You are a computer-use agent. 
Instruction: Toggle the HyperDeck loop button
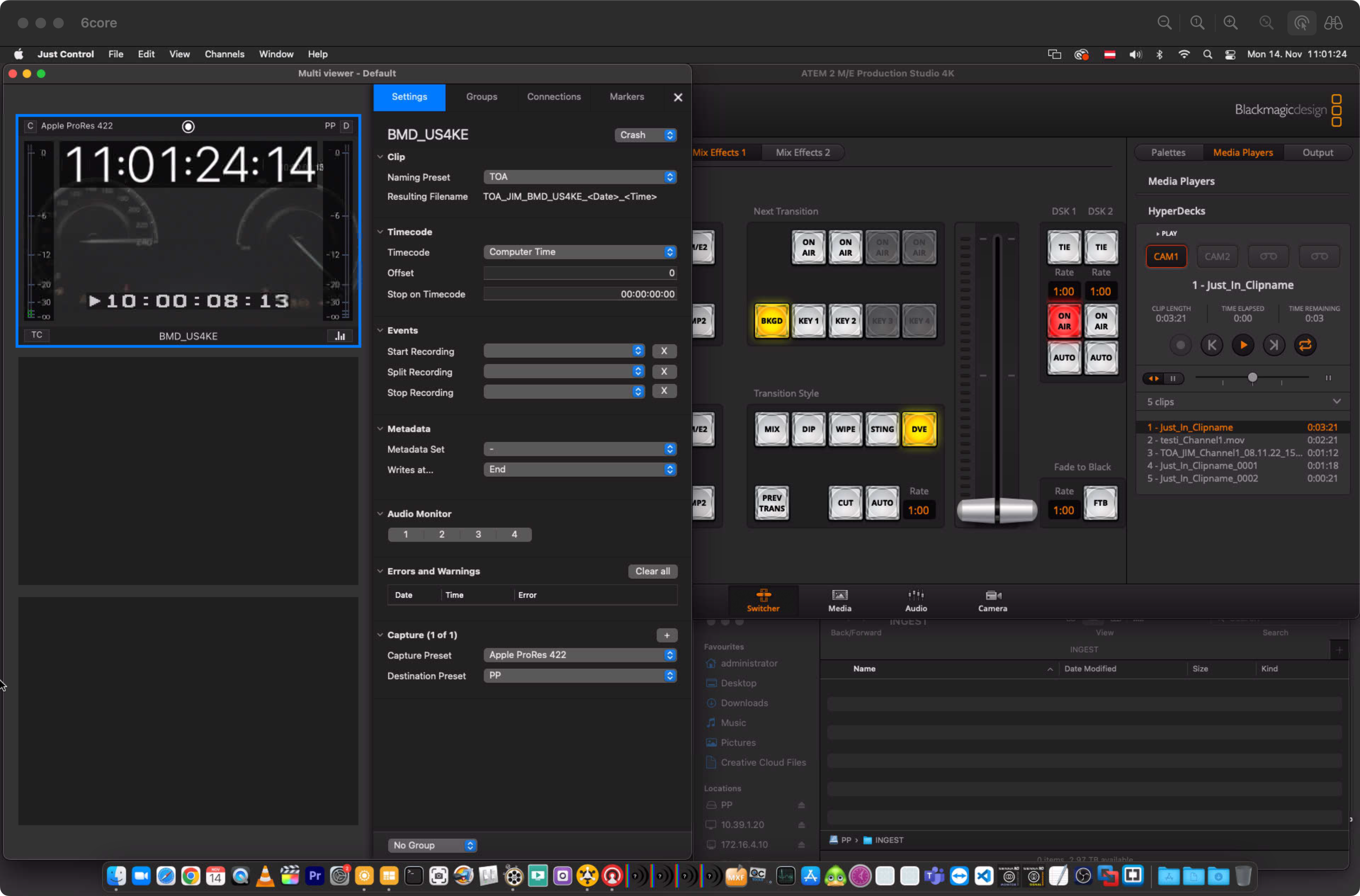(x=1305, y=345)
